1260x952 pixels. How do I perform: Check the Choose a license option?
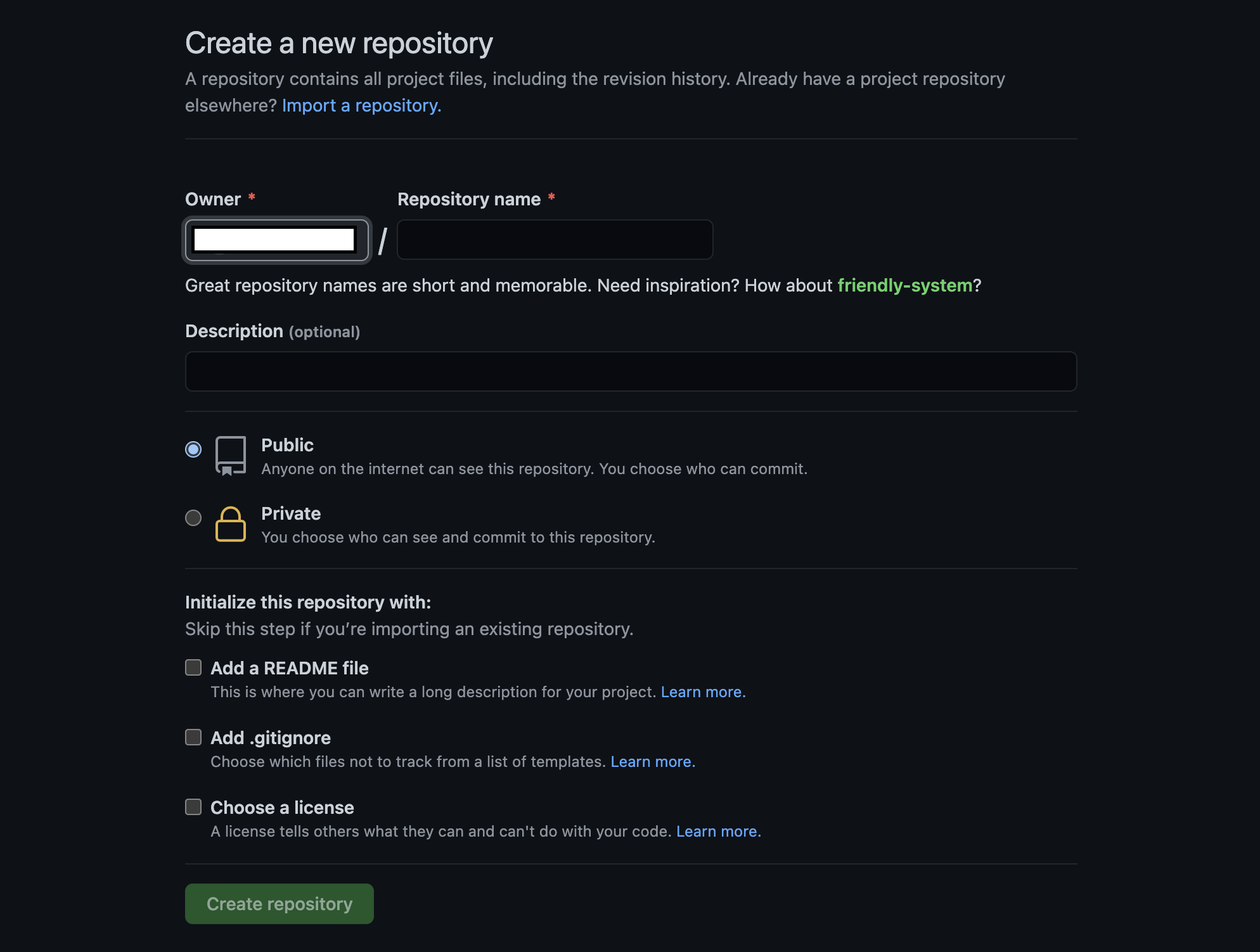point(193,807)
